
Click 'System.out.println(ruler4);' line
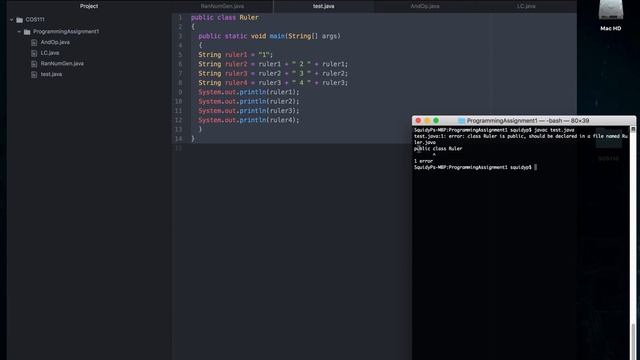tap(249, 120)
